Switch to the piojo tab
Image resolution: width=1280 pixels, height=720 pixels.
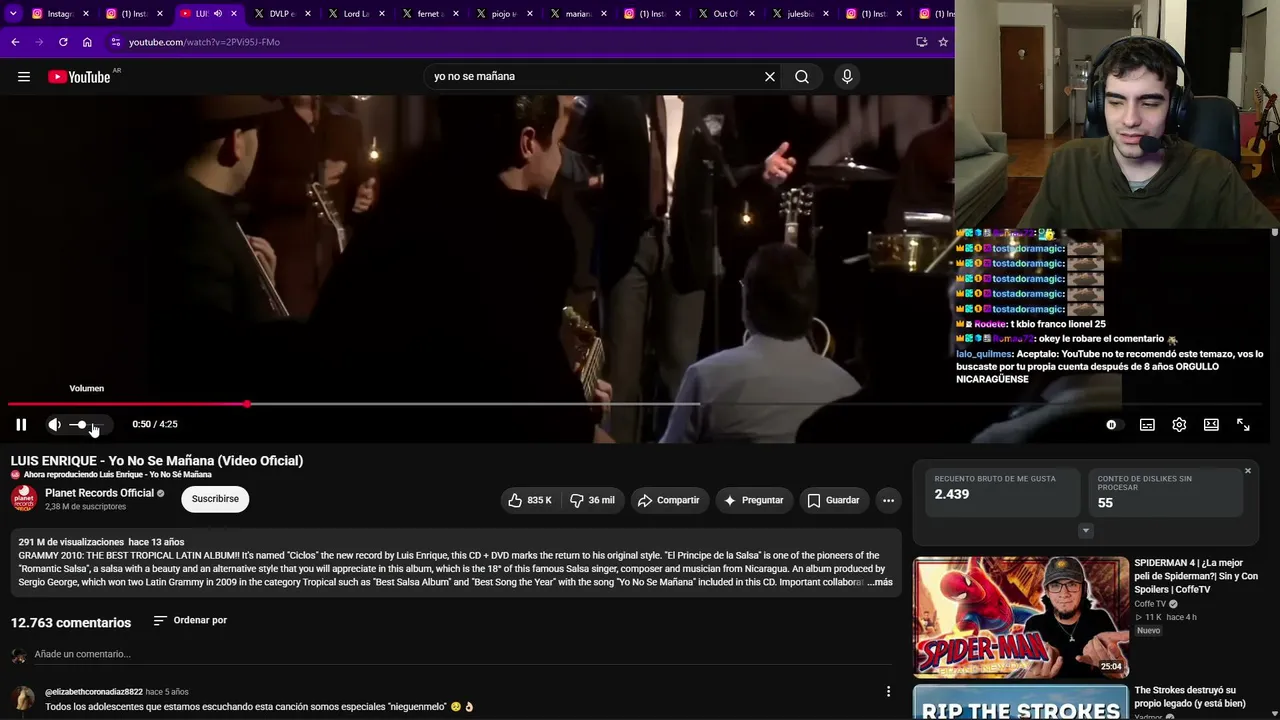pyautogui.click(x=503, y=14)
